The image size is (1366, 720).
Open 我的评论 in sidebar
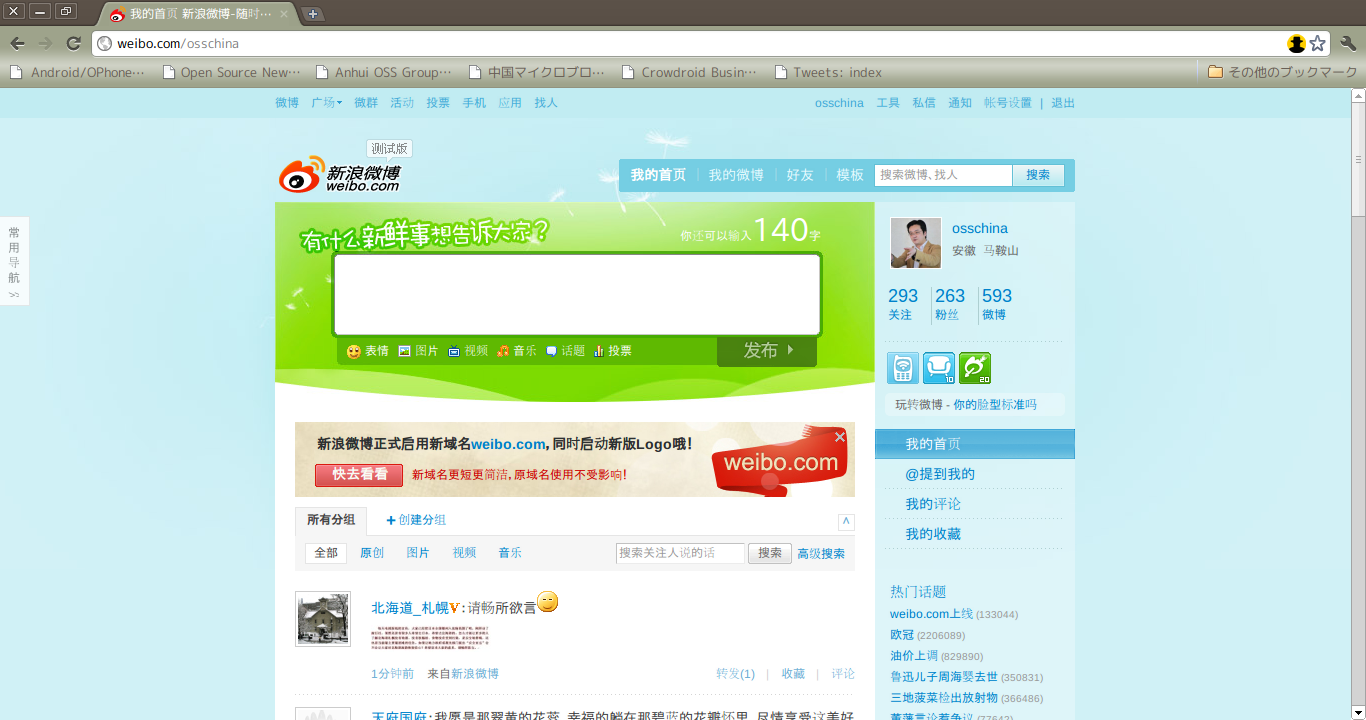[933, 504]
